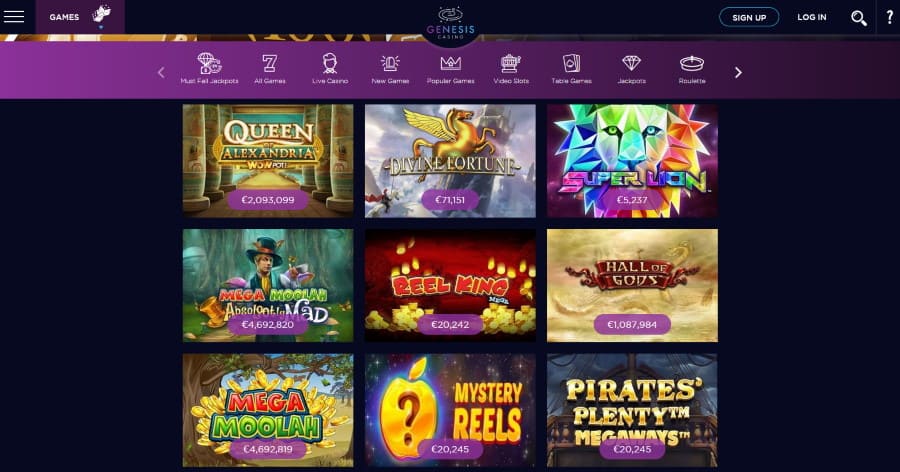The width and height of the screenshot is (900, 472).
Task: Show previous categories with left chevron
Action: point(161,72)
